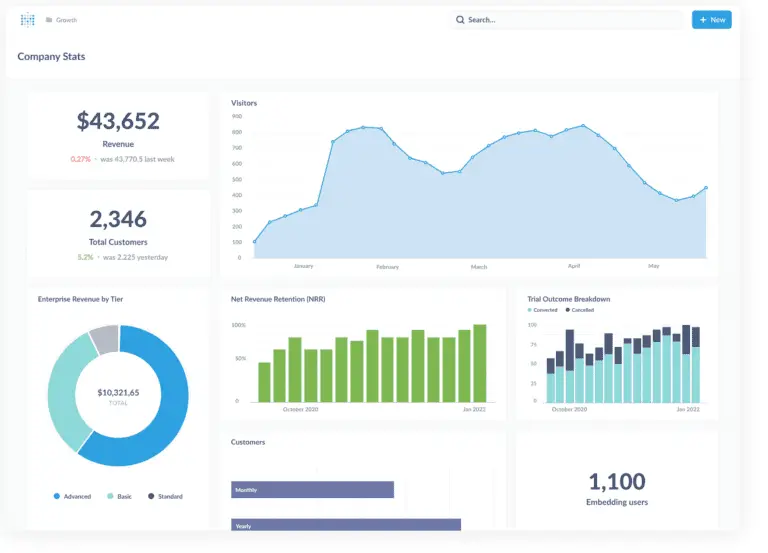Click the January label on Visitors axis
This screenshot has height=553, width=768.
(303, 266)
